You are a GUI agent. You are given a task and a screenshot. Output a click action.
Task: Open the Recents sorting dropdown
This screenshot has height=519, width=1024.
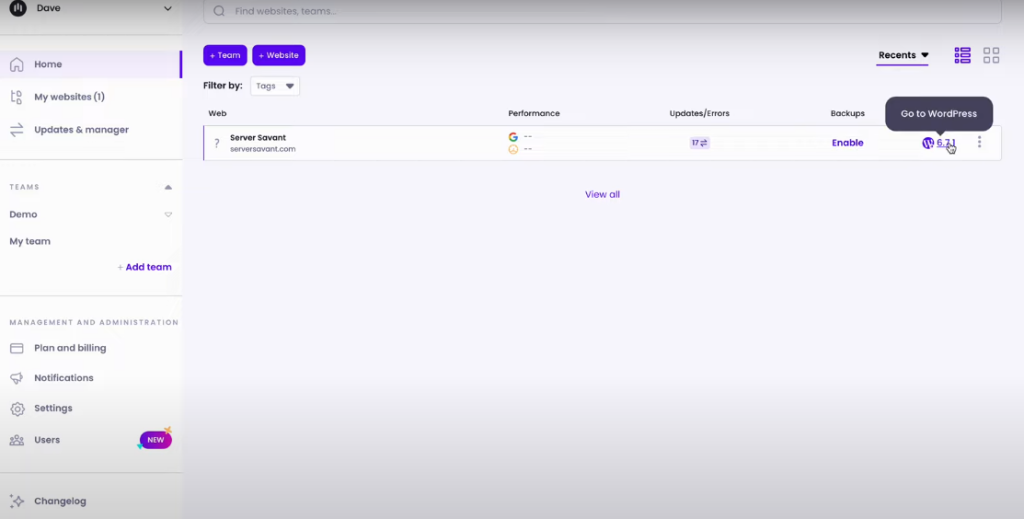tap(903, 56)
